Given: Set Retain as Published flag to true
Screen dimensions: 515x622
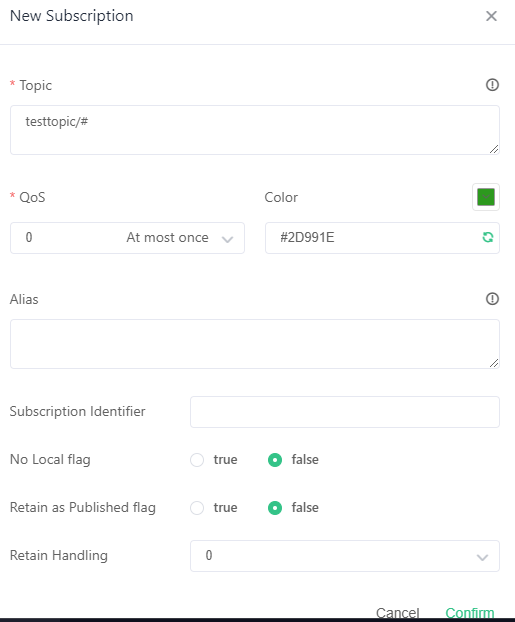Looking at the screenshot, I should (x=197, y=508).
